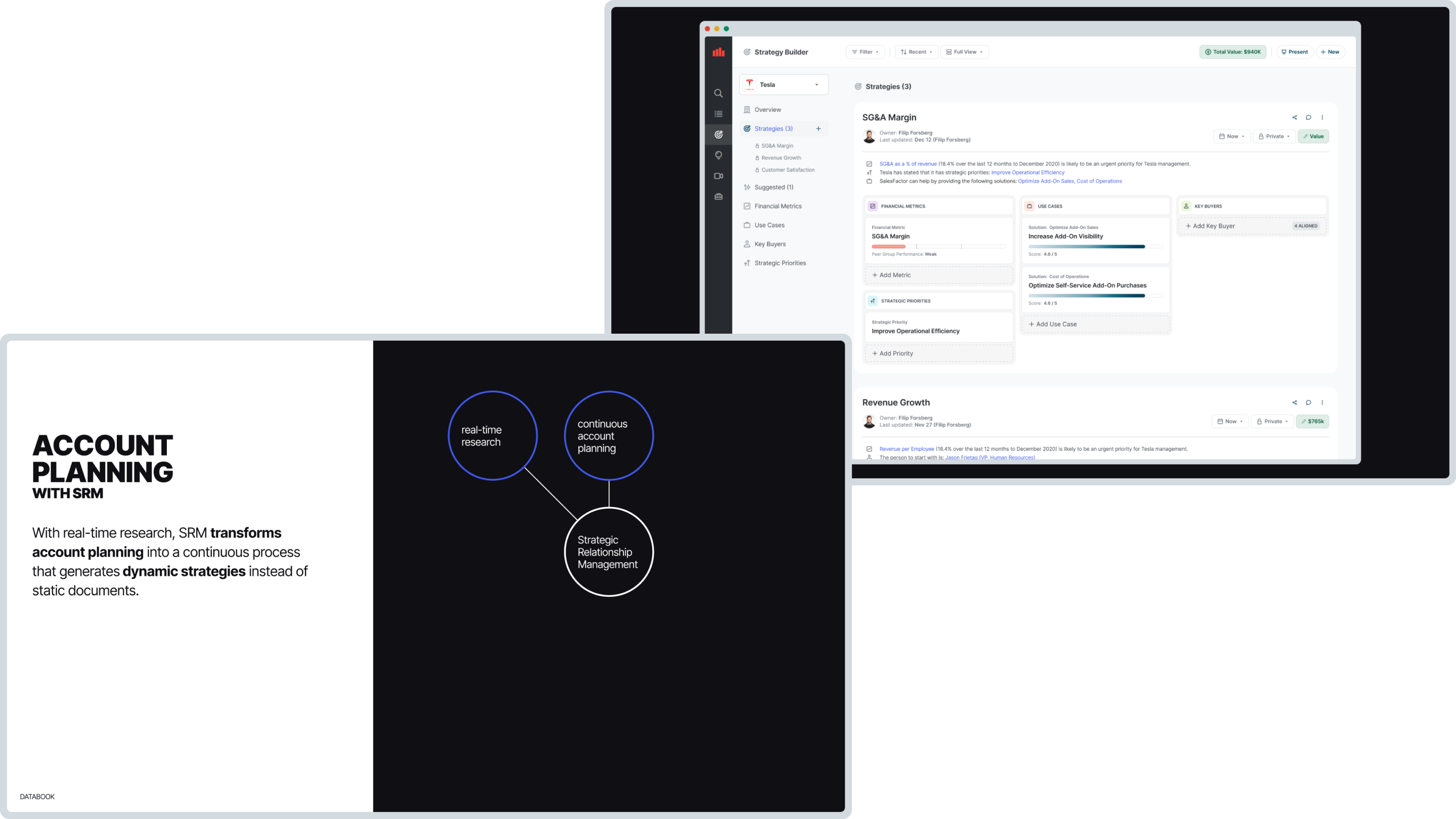This screenshot has width=1456, height=819.
Task: Click Optimize Self-Service Add-On Purchases score bar
Action: tap(1096, 296)
